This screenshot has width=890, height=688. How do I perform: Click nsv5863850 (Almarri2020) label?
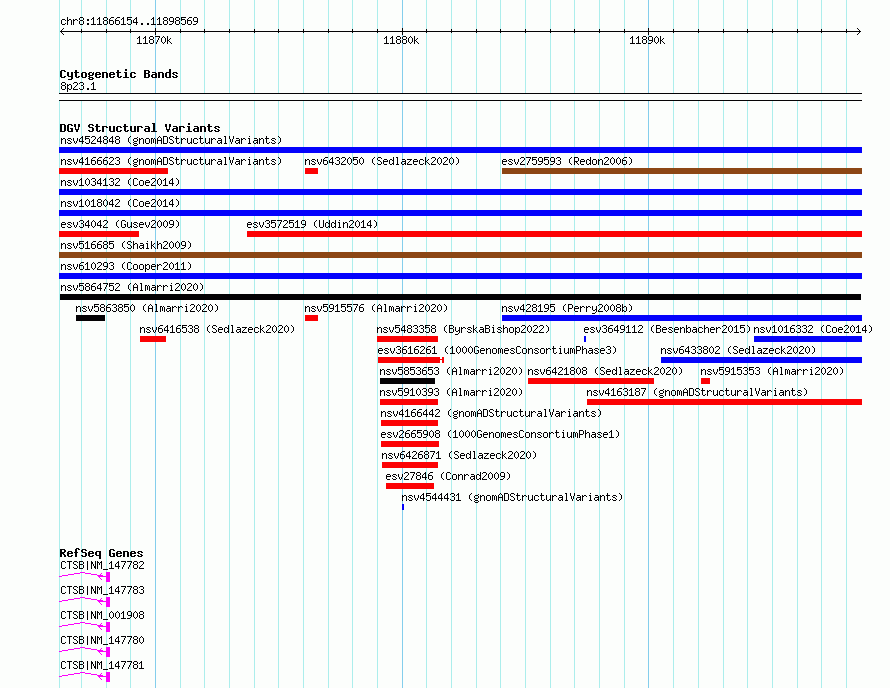tap(147, 308)
